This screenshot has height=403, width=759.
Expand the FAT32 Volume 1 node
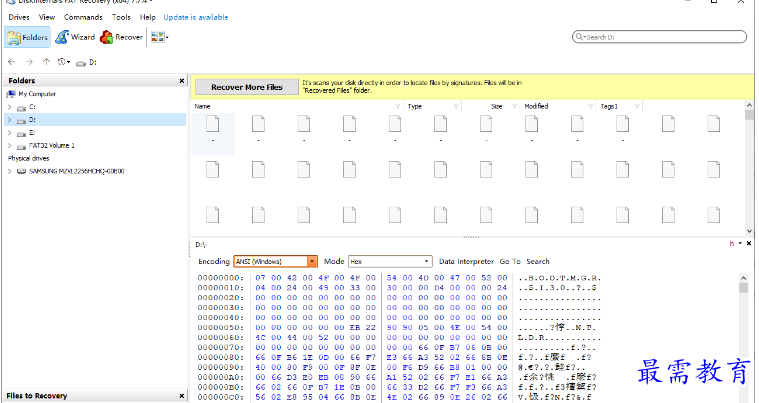coord(10,145)
